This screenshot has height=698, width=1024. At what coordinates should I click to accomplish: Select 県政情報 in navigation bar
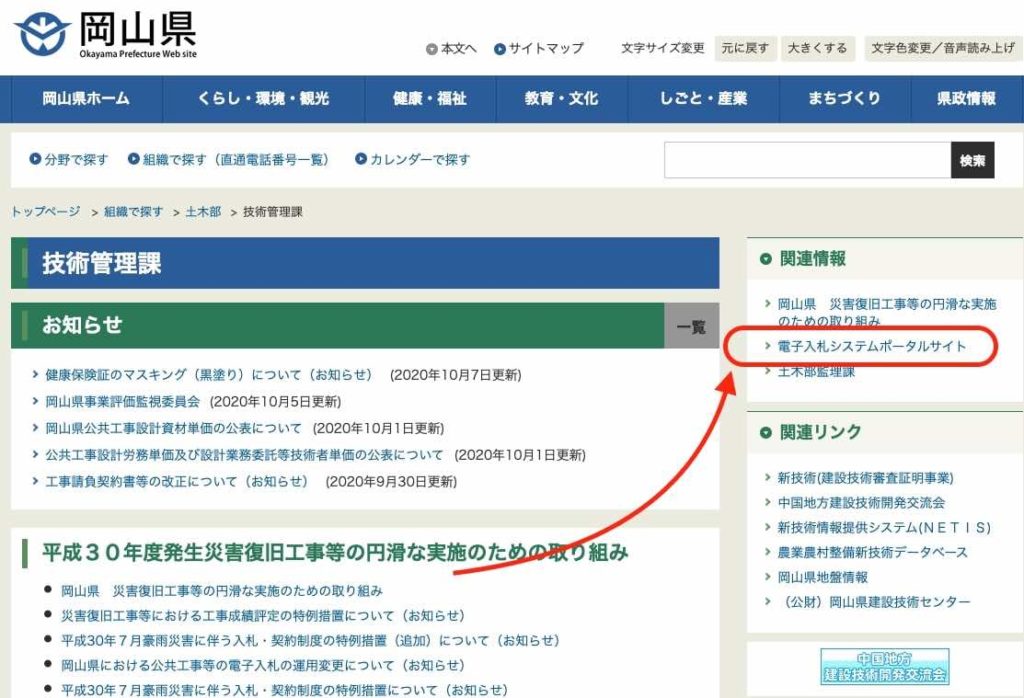[966, 98]
